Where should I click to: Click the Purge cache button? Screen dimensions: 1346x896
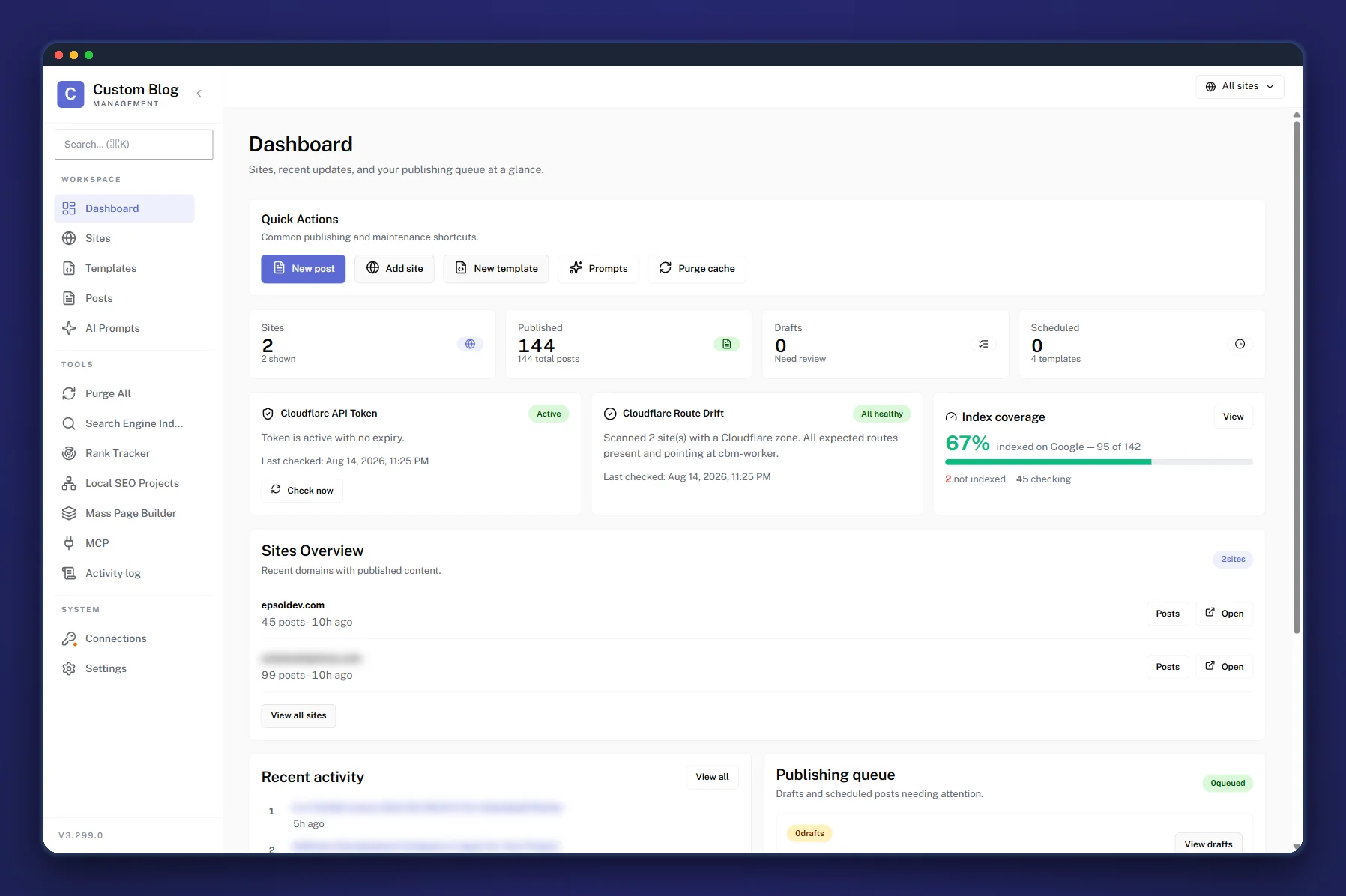click(x=697, y=269)
